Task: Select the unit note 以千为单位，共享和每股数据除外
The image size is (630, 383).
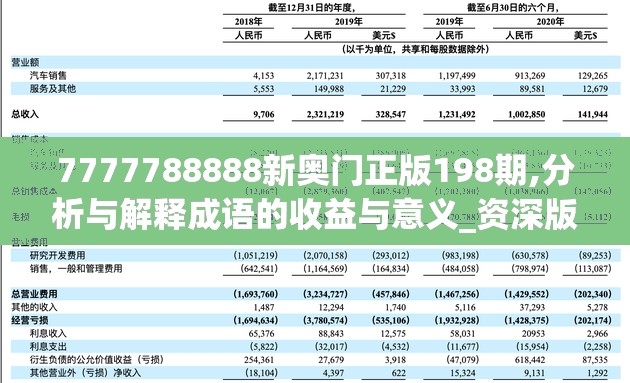Action: [415, 49]
